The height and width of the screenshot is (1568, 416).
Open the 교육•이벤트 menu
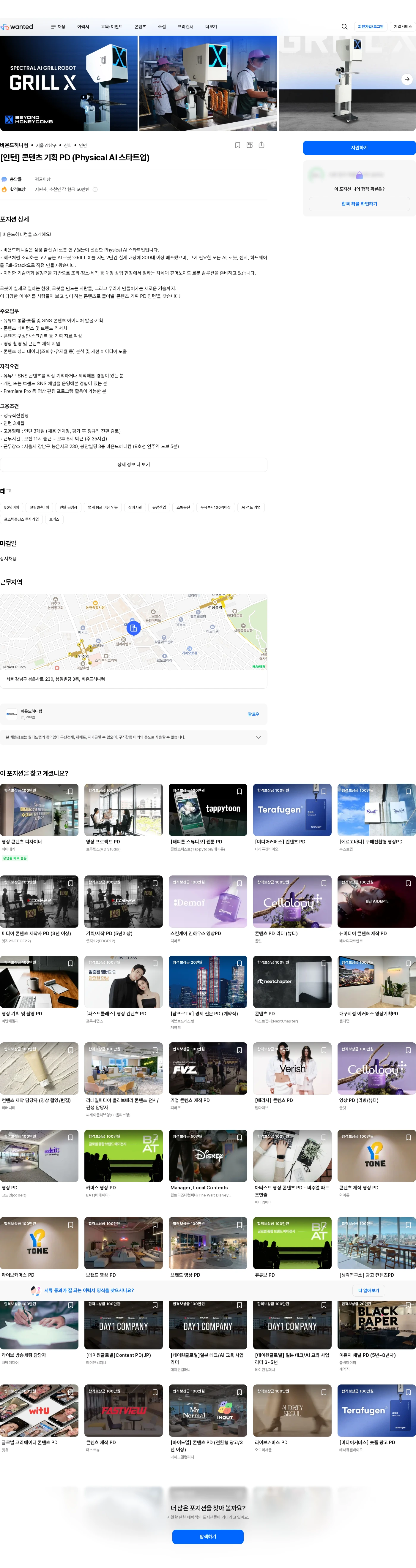(111, 27)
